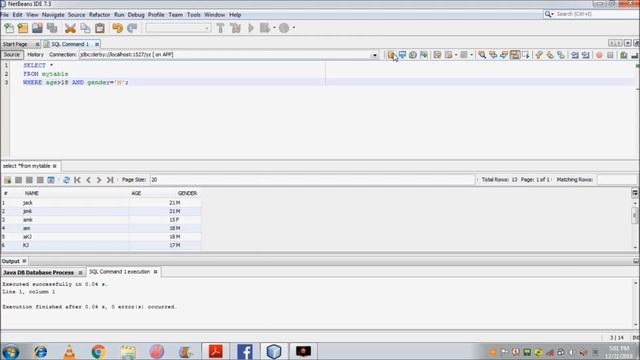Open Debug Project dropdown arrow
The height and width of the screenshot is (360, 640).
(x=274, y=28)
